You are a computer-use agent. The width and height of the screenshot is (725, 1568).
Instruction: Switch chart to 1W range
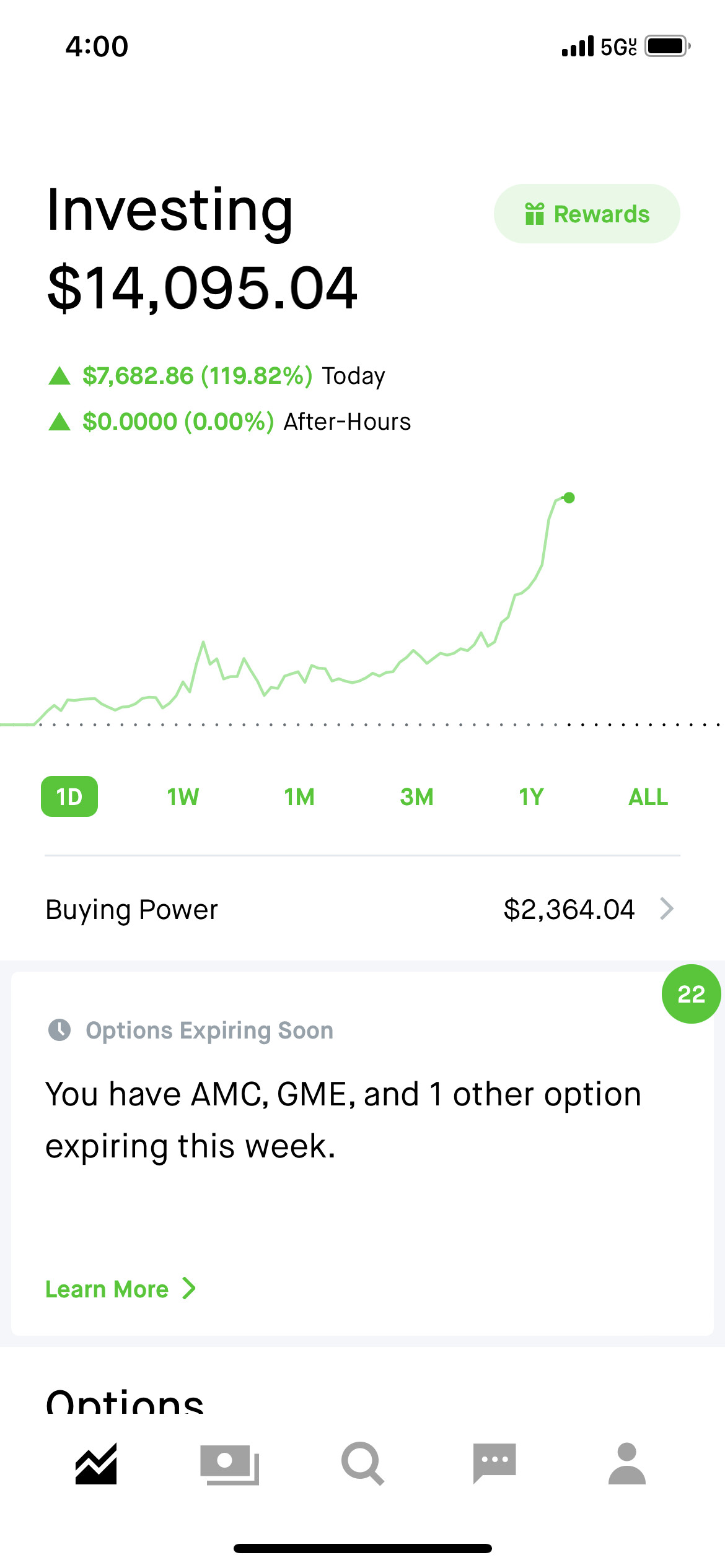click(x=183, y=797)
